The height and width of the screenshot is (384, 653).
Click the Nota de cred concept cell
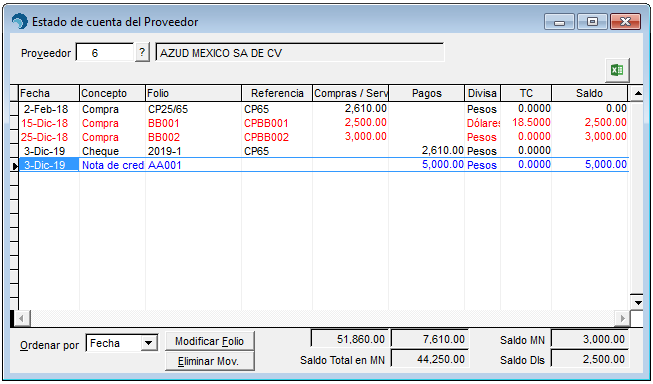coord(112,165)
